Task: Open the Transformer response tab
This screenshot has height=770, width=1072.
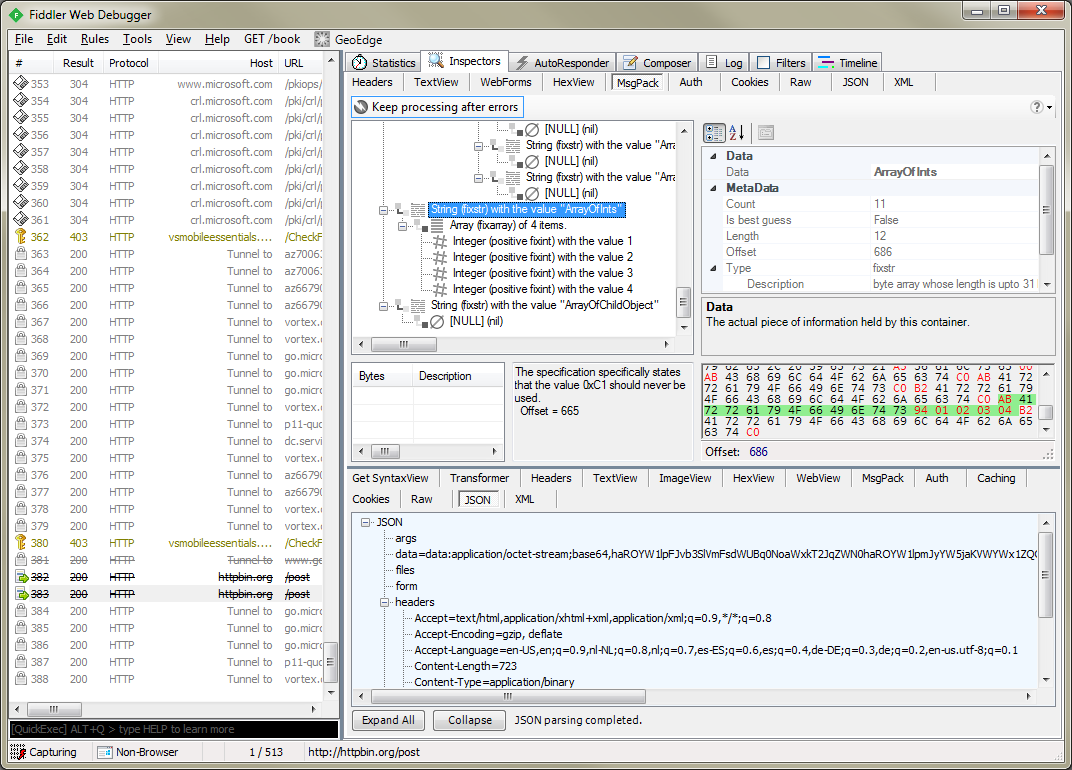Action: click(x=479, y=478)
